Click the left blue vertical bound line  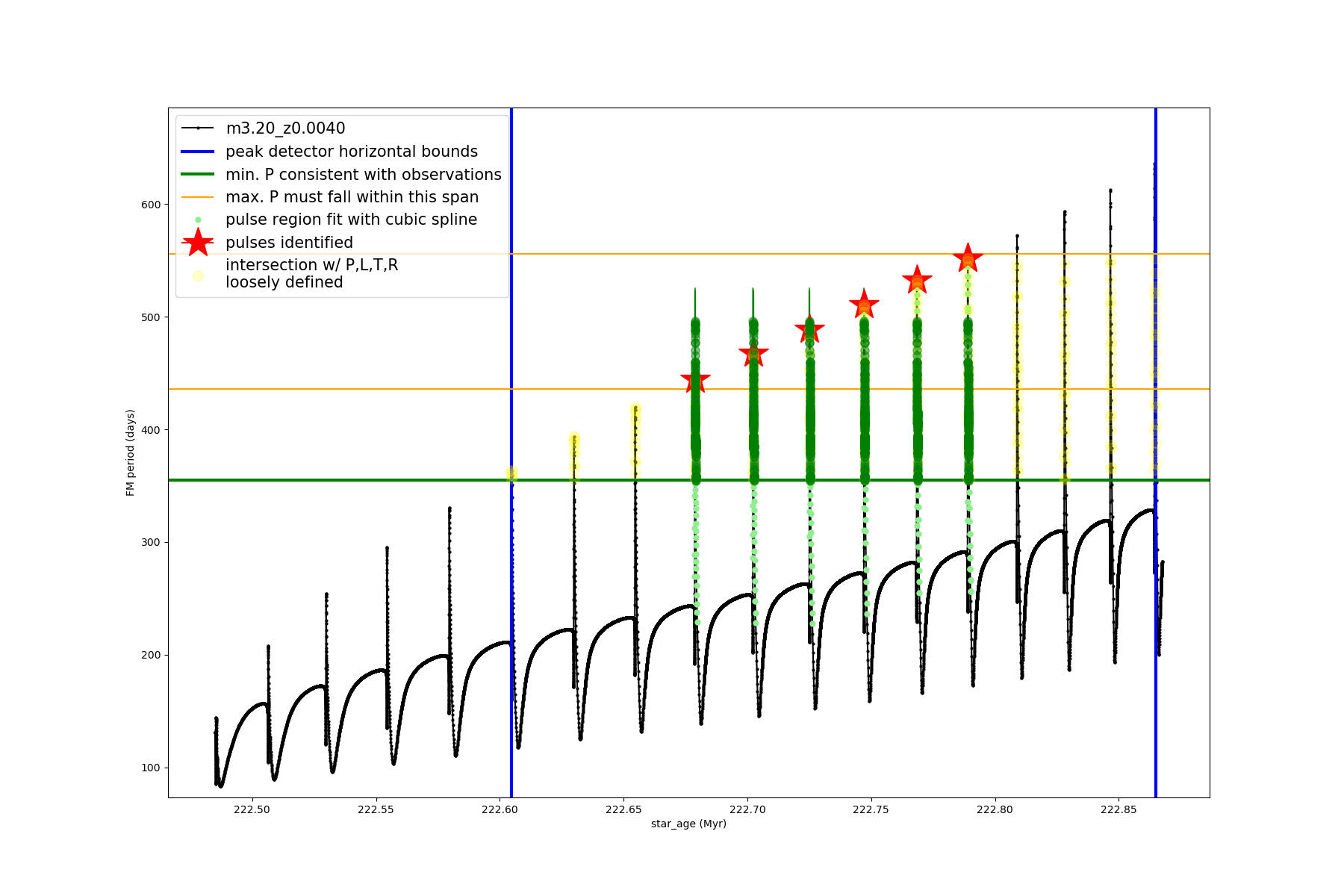tap(511, 597)
